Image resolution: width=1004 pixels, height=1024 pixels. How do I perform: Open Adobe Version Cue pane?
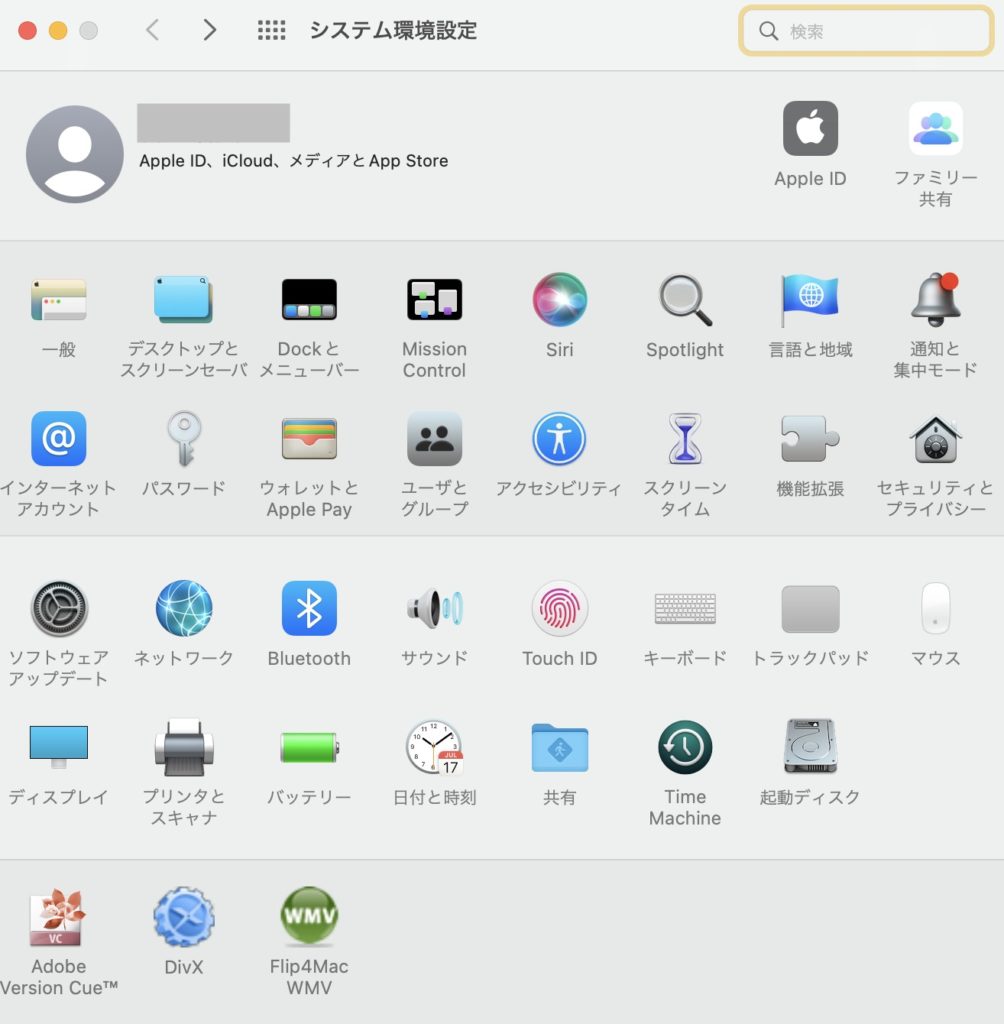pyautogui.click(x=58, y=916)
